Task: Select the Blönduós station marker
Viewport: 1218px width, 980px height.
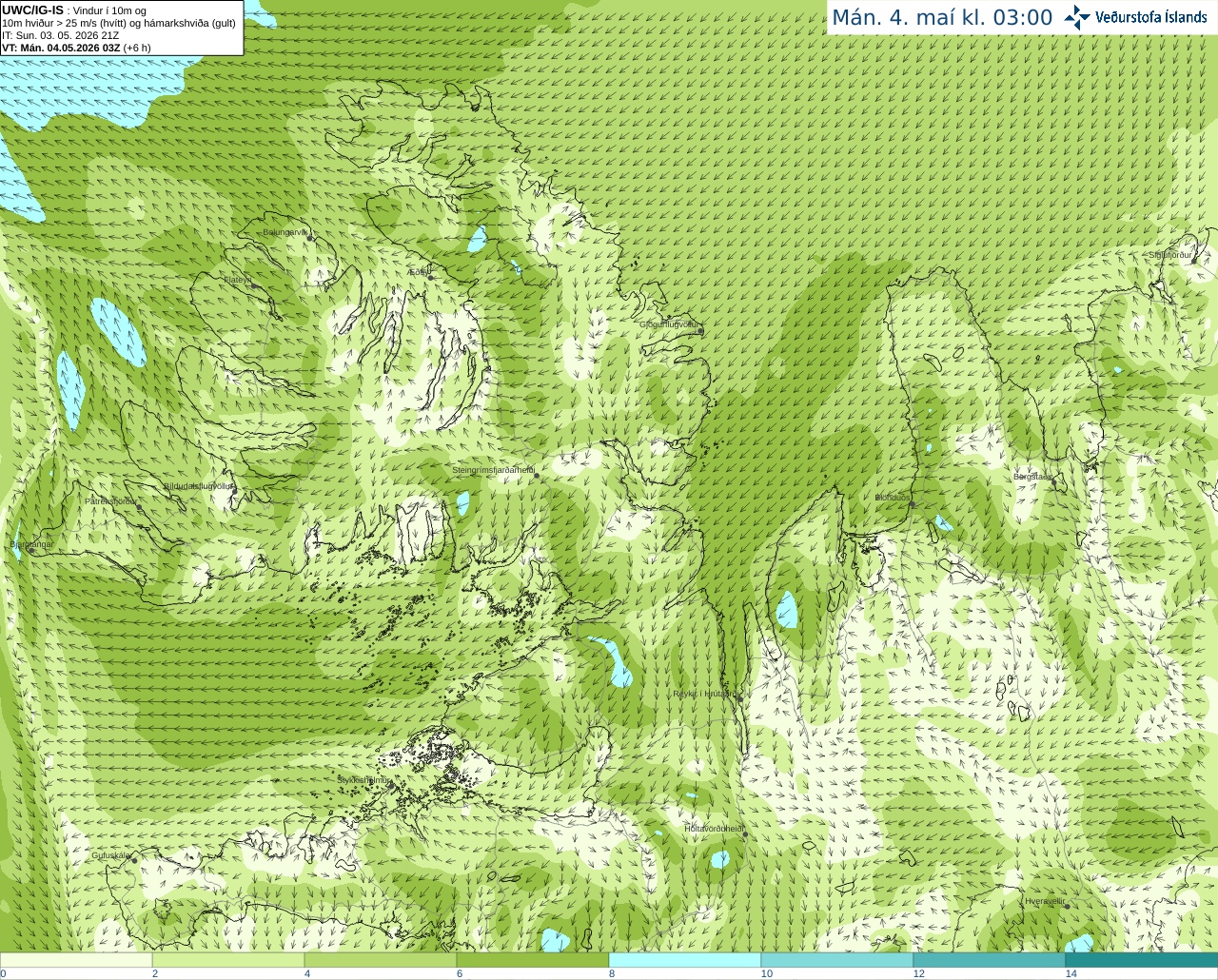Action: pos(912,503)
